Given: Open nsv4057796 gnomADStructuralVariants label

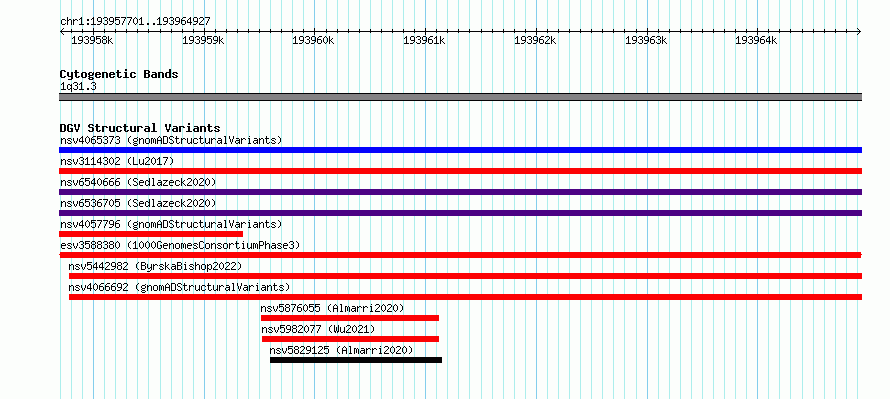Looking at the screenshot, I should pyautogui.click(x=171, y=224).
